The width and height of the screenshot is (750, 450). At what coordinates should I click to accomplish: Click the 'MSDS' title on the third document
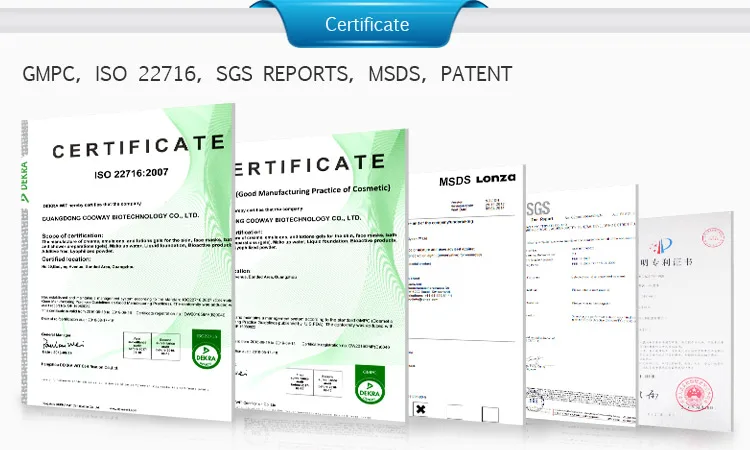pyautogui.click(x=455, y=181)
